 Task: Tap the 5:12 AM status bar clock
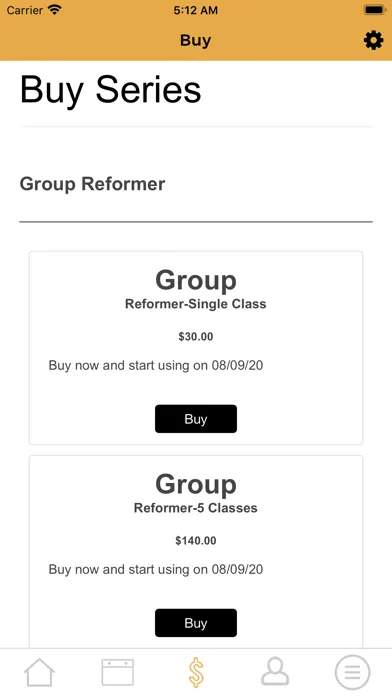[x=196, y=10]
